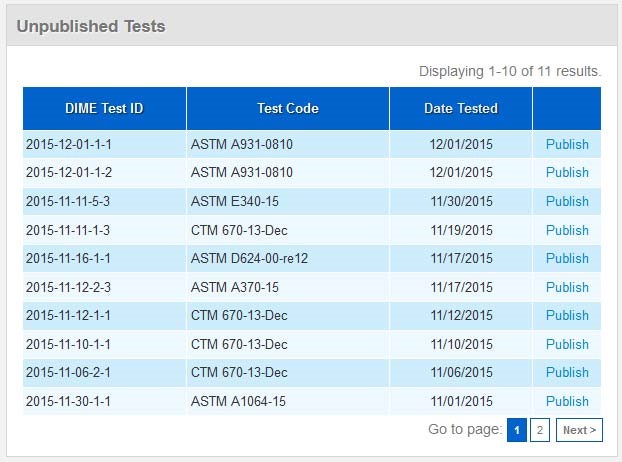
Task: Publish the ASTM A370-15 test
Action: click(567, 287)
